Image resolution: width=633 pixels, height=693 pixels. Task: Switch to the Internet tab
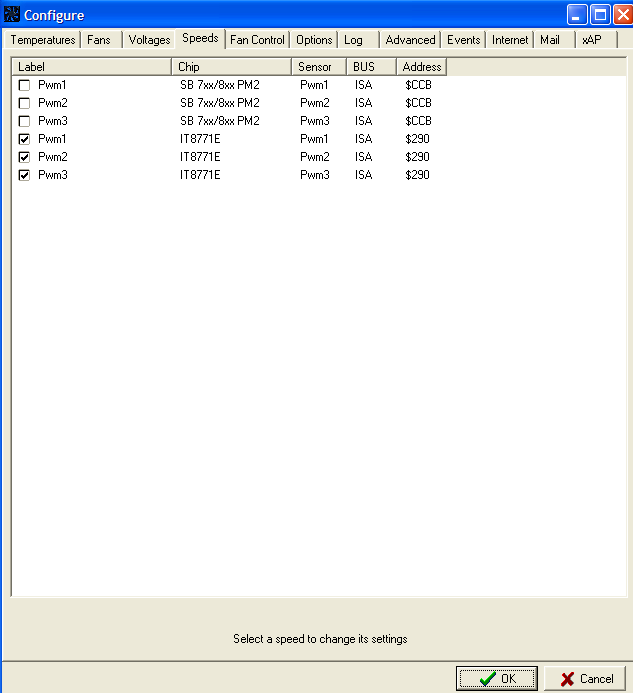(x=510, y=40)
